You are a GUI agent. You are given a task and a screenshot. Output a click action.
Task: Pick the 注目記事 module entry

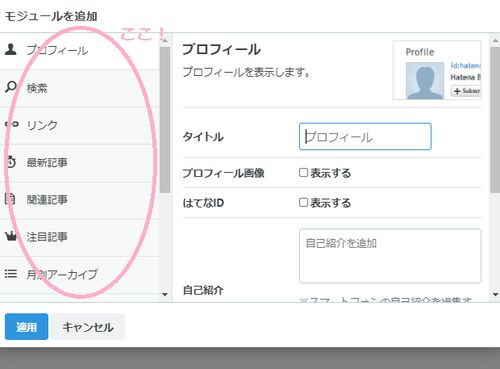pyautogui.click(x=79, y=238)
